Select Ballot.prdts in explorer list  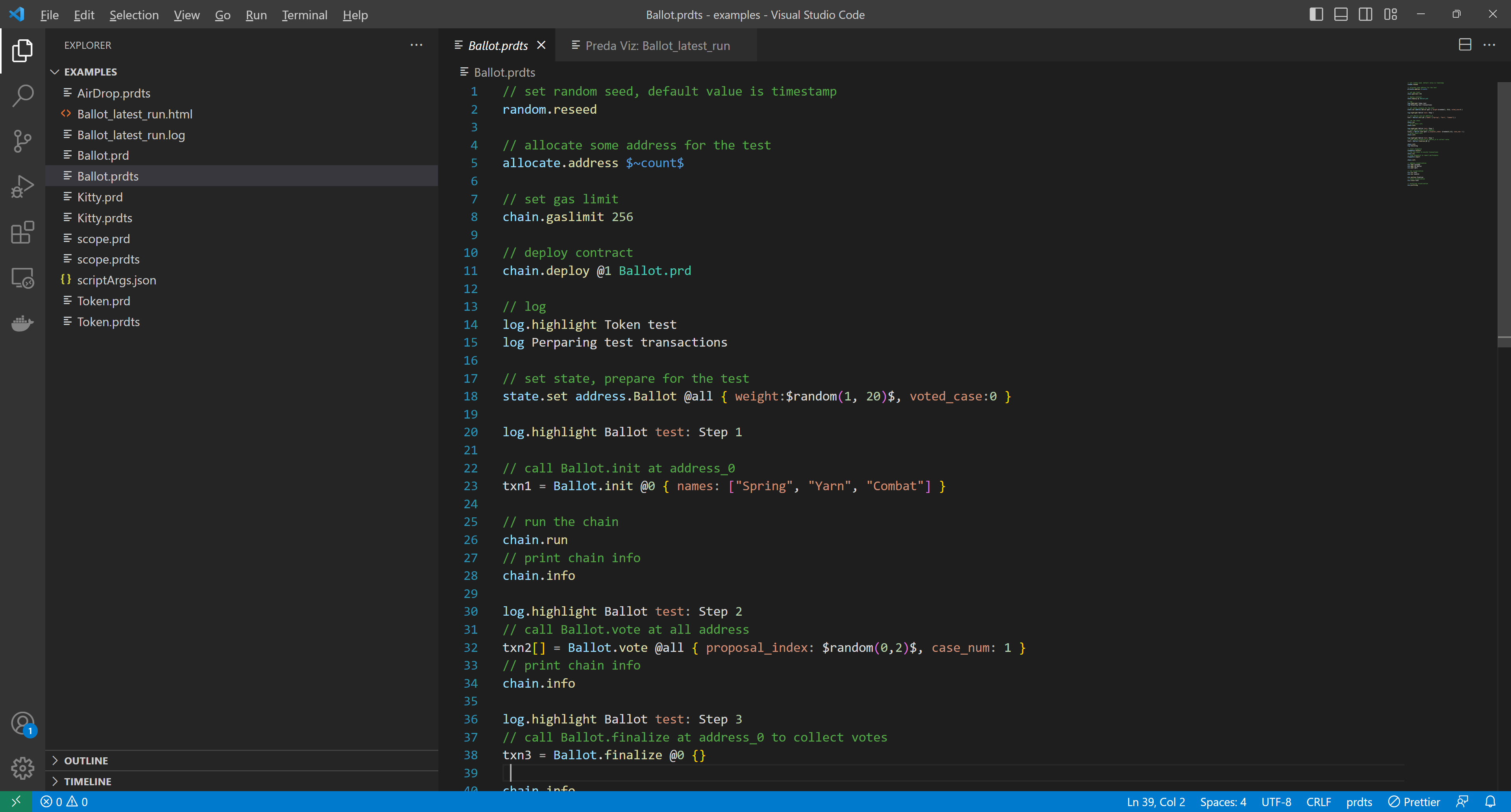click(242, 176)
